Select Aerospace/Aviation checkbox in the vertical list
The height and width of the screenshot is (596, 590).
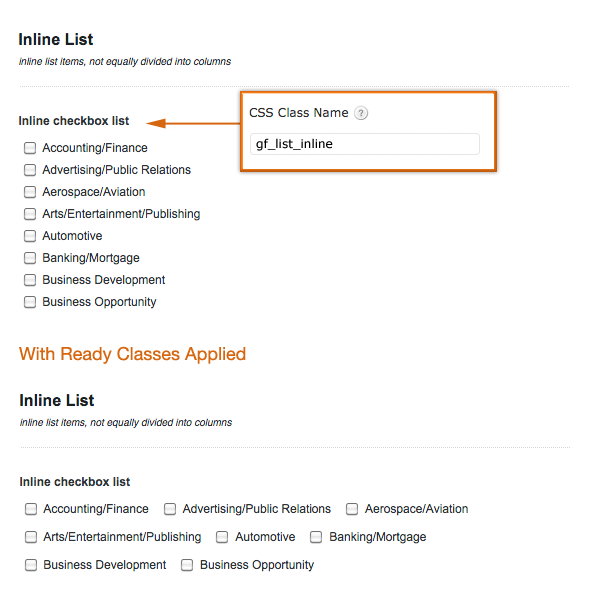click(x=30, y=192)
